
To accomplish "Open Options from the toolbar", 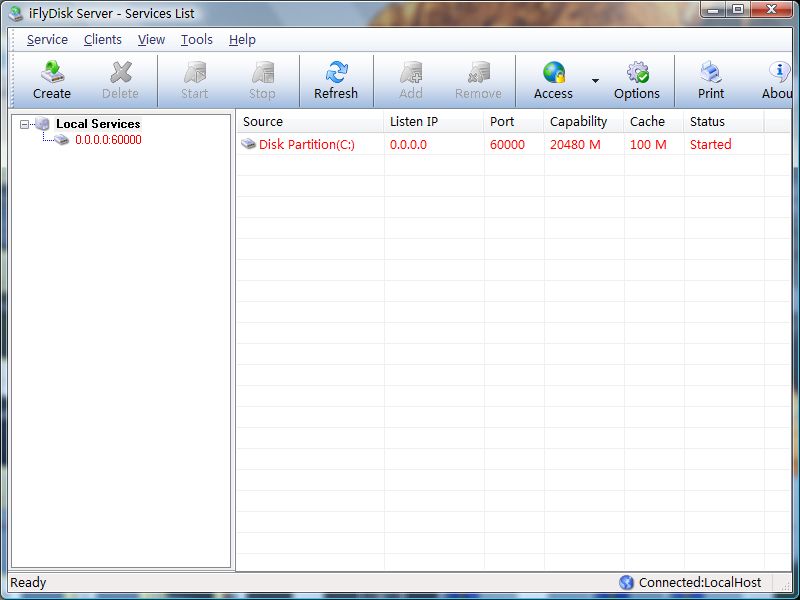I will click(637, 73).
